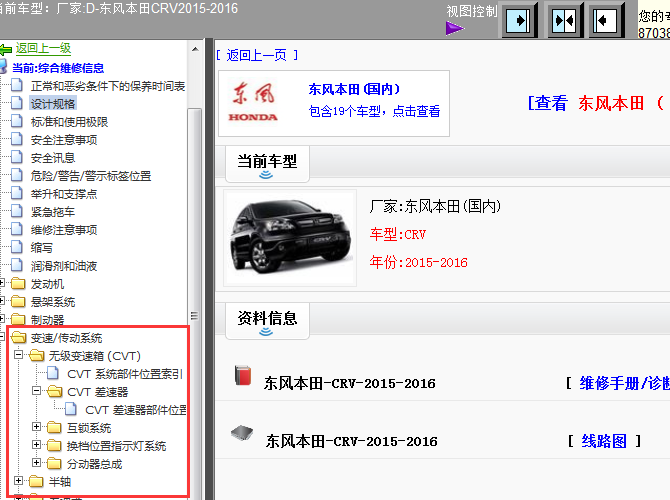Open CVT 差速器部件位置 document
This screenshot has height=500, width=670.
click(136, 410)
